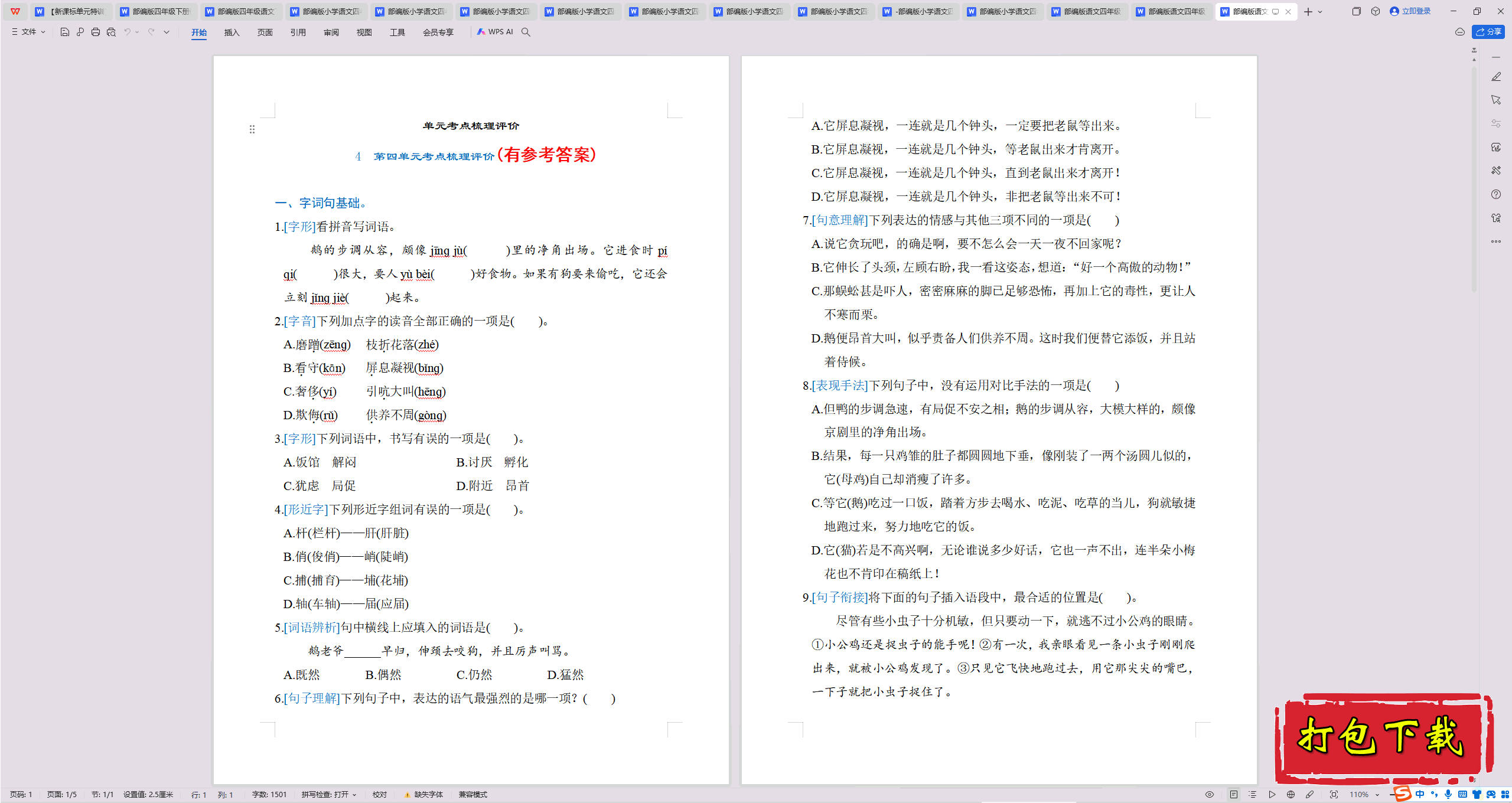Viewport: 1512px width, 803px height.
Task: Expand new tab dropdown arrow
Action: (x=1320, y=11)
